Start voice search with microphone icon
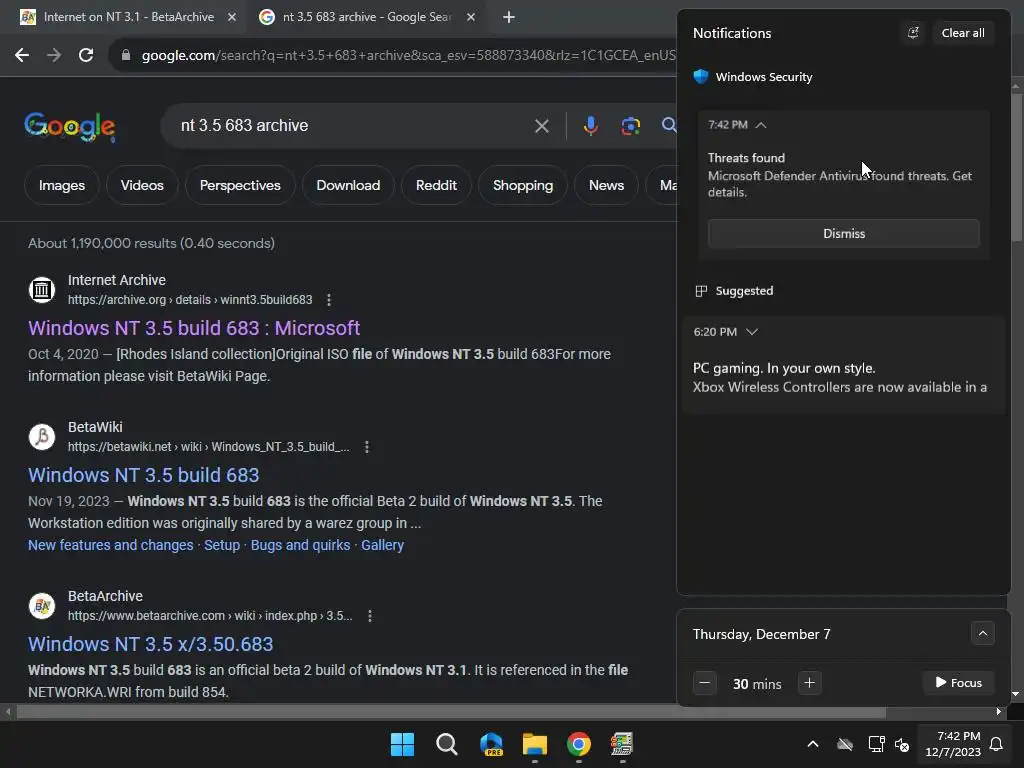Screen dimensions: 1024x768 coord(590,126)
